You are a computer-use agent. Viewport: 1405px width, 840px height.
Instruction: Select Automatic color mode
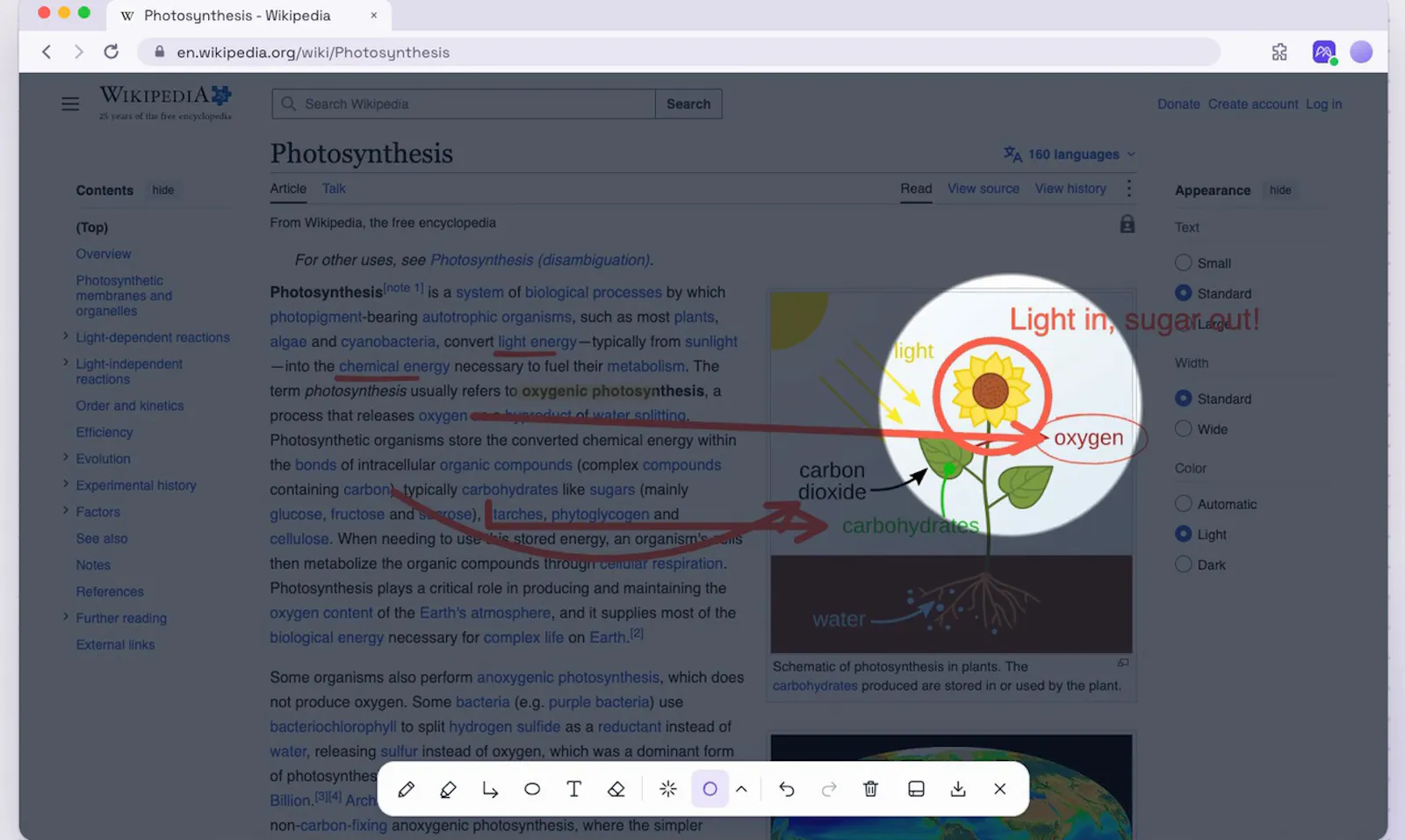[x=1184, y=504]
